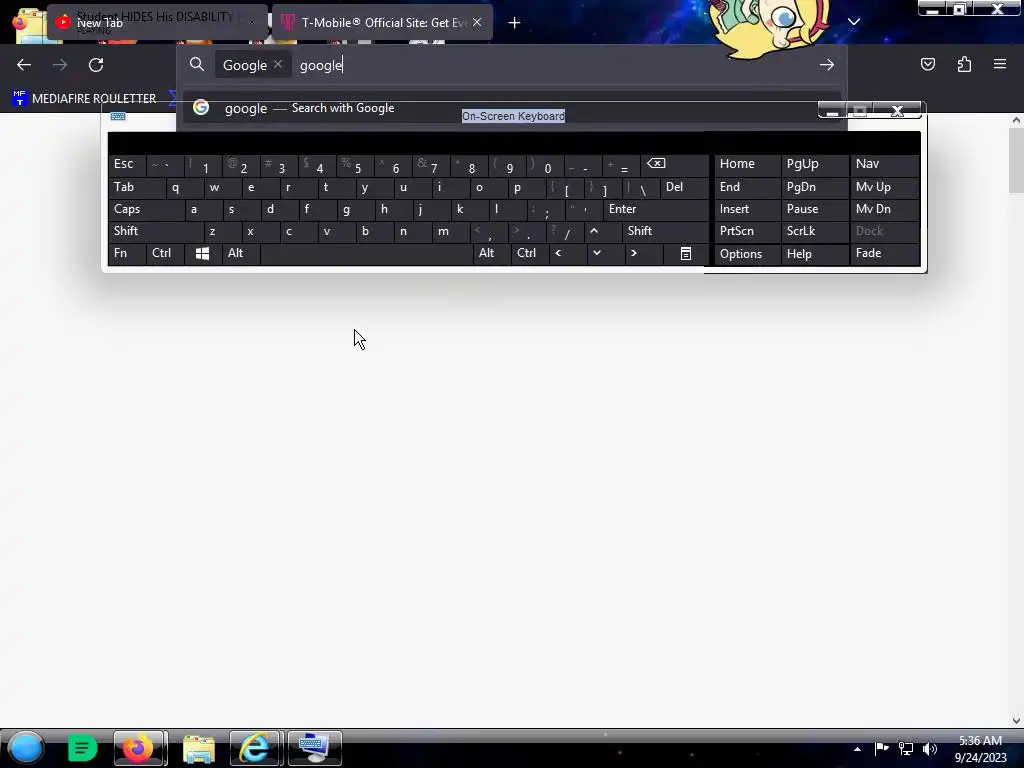This screenshot has height=768, width=1024.
Task: Tap the End key
Action: tap(748, 187)
